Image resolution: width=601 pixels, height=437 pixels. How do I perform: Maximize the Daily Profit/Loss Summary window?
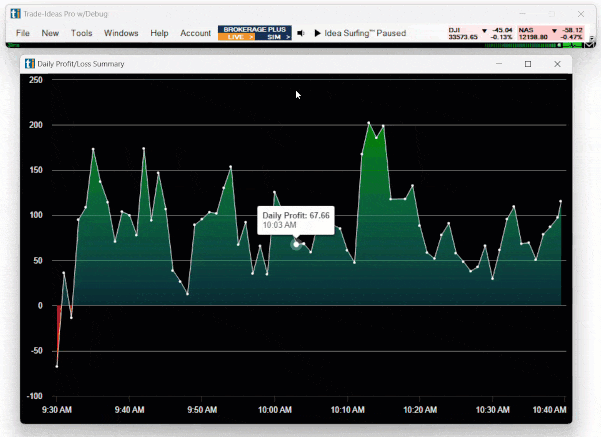click(528, 64)
